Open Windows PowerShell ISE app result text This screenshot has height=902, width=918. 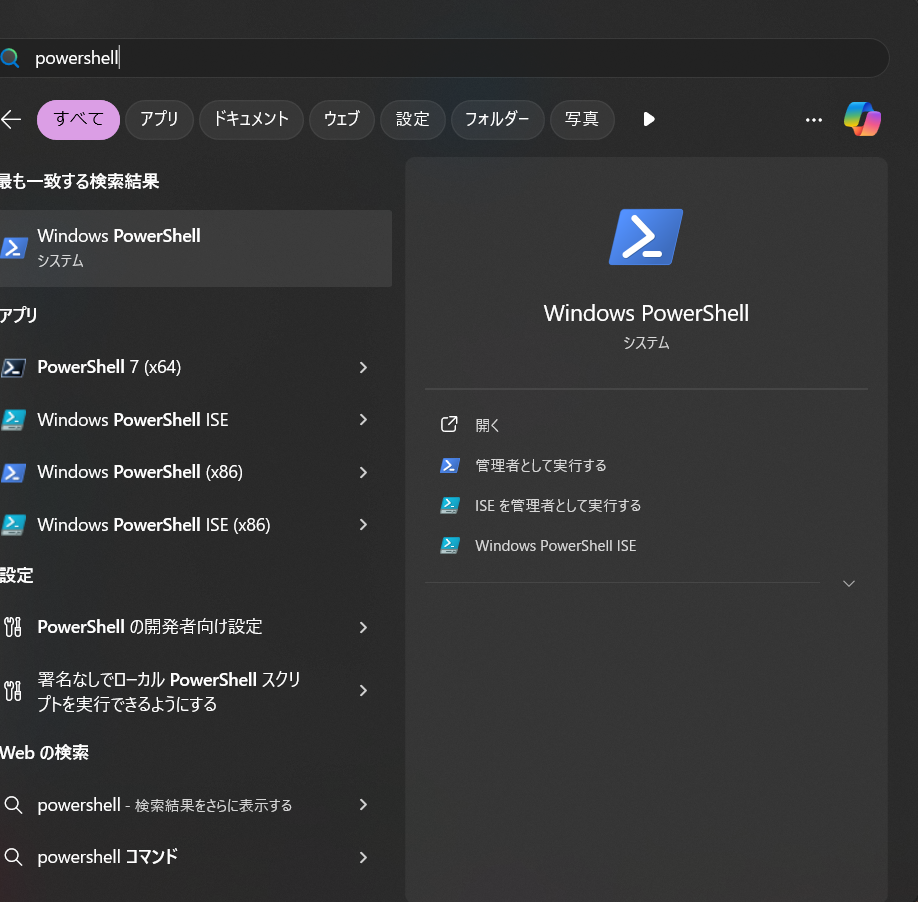click(x=133, y=420)
